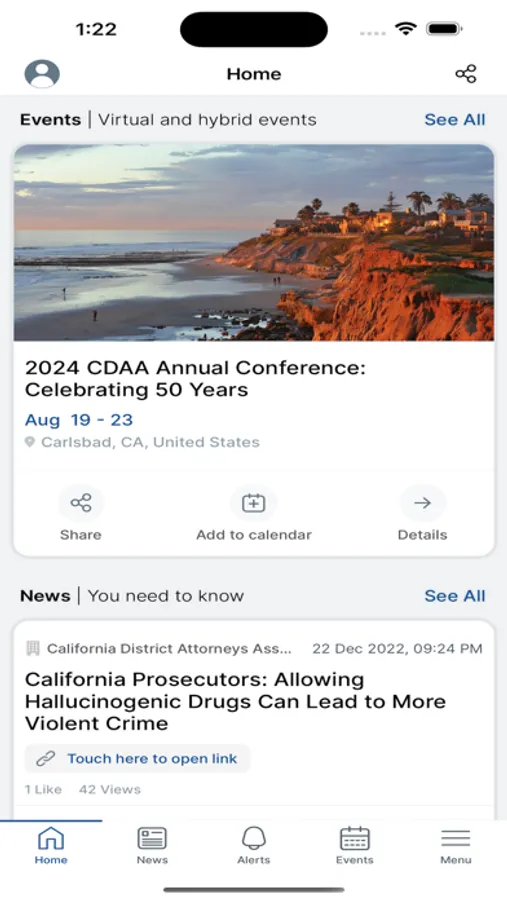Go to the Home tab
This screenshot has height=900, width=507.
pos(51,845)
